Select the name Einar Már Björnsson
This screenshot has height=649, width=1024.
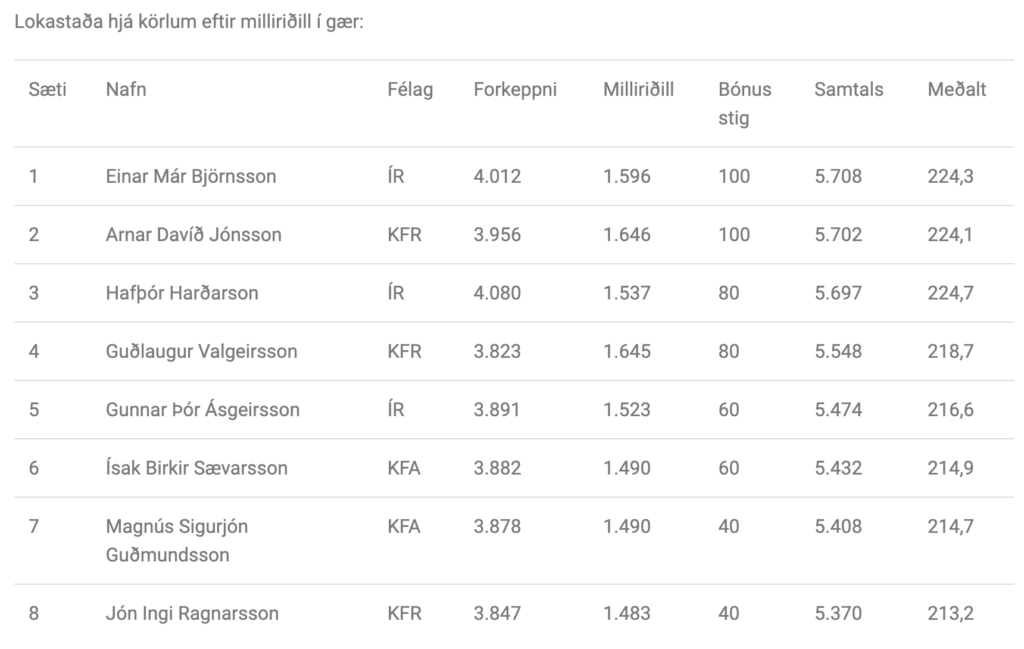tap(191, 176)
